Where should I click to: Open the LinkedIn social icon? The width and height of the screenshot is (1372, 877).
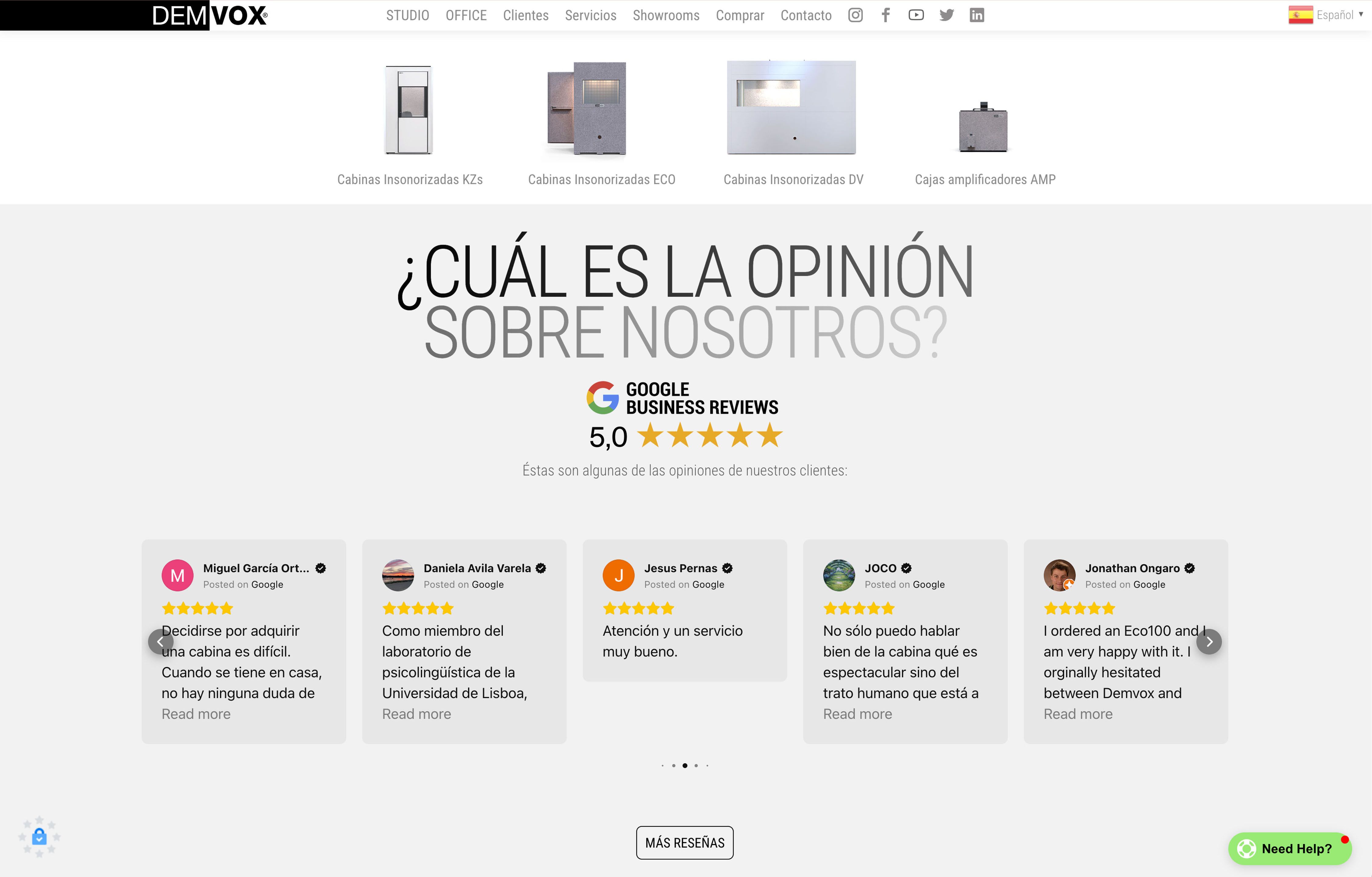pyautogui.click(x=977, y=15)
